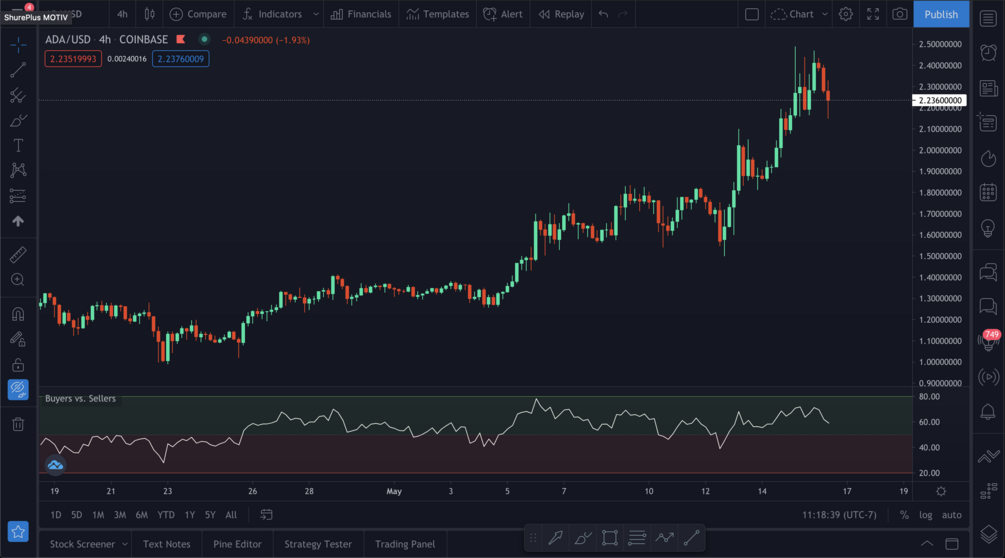The height and width of the screenshot is (558, 1005).
Task: Click the trash remove drawings icon
Action: coord(18,423)
